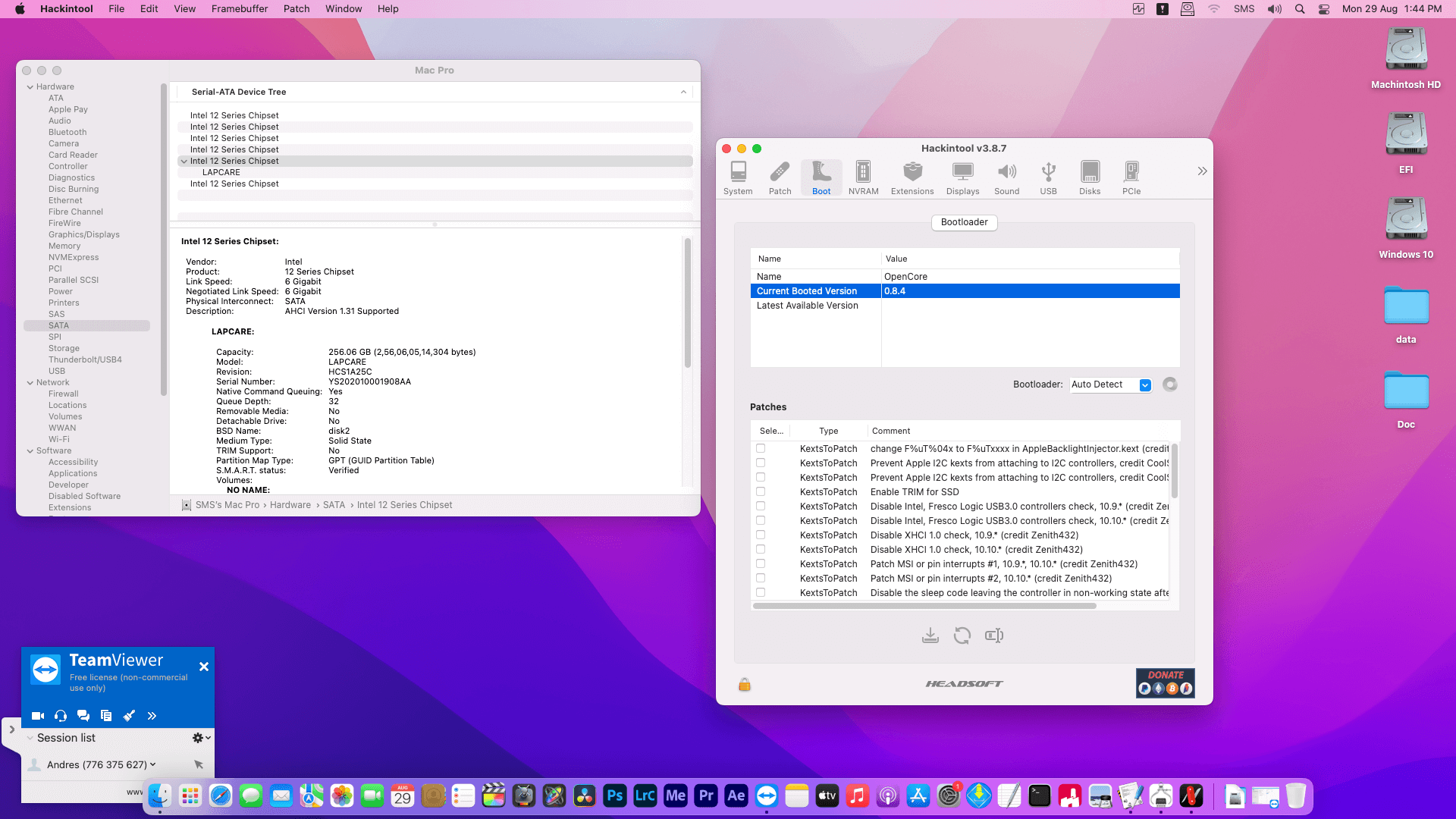Select the PCIe toolbar icon
This screenshot has height=819, width=1456.
(x=1131, y=177)
